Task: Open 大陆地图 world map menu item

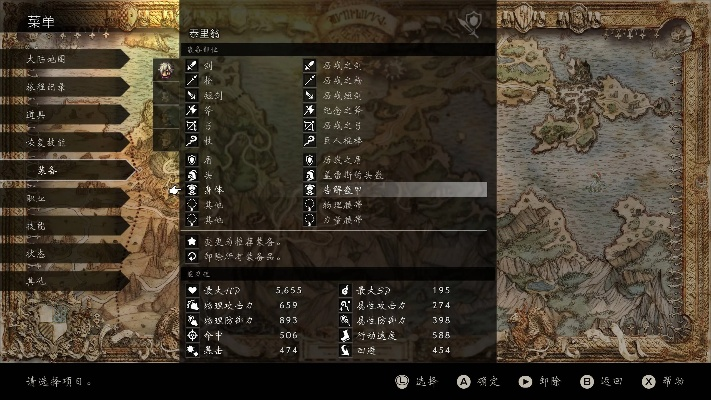Action: 65,59
